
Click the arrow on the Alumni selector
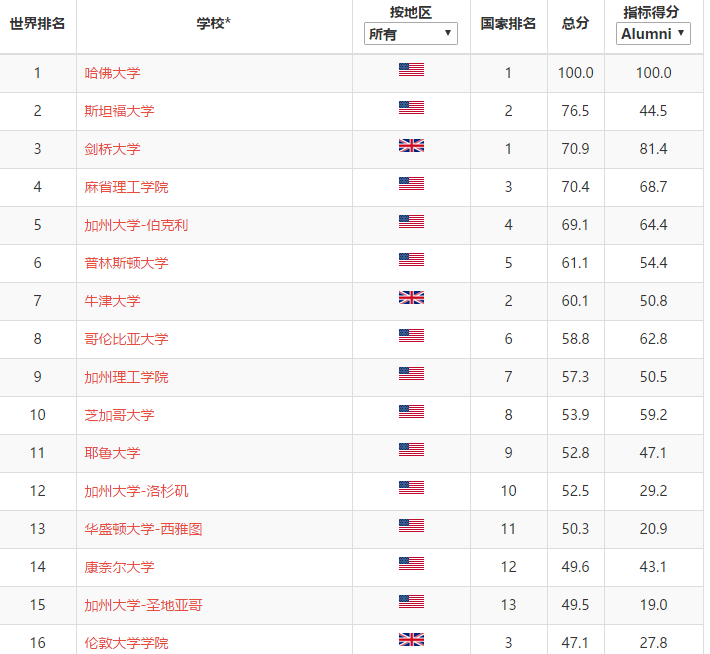(681, 33)
